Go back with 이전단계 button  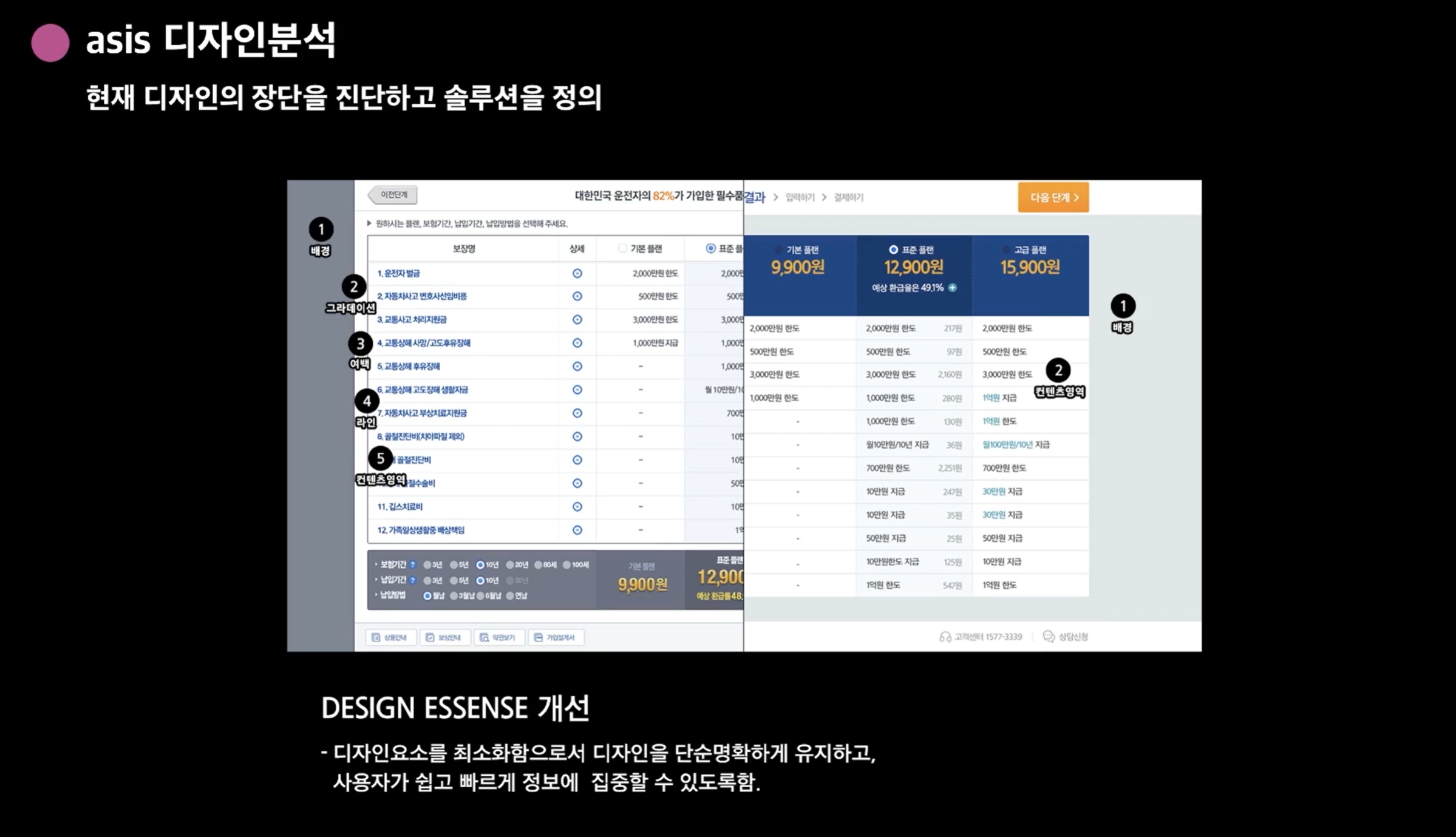(x=393, y=195)
